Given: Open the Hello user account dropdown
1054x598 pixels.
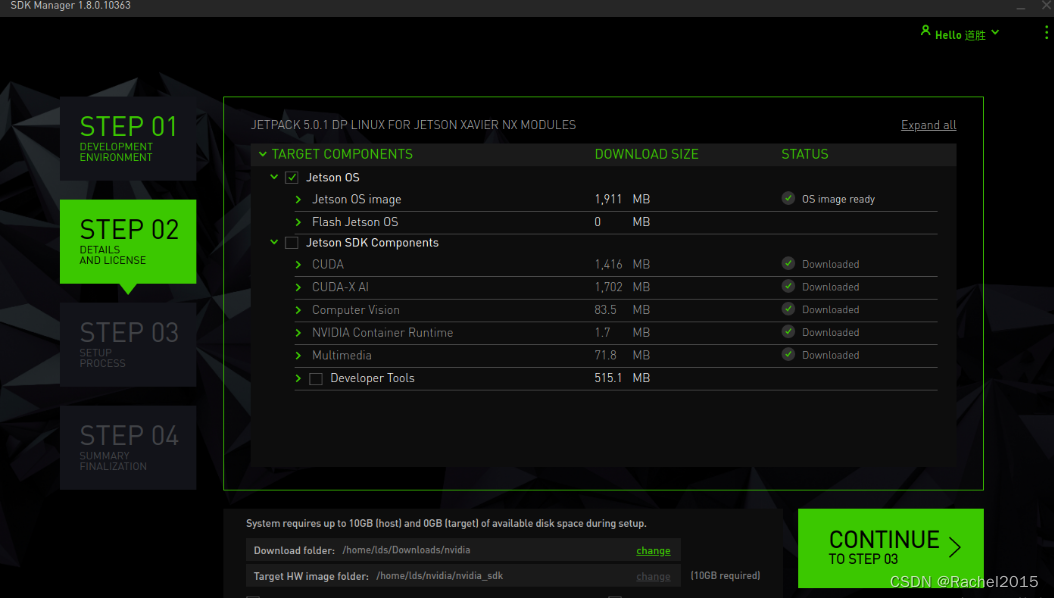Looking at the screenshot, I should (x=961, y=34).
